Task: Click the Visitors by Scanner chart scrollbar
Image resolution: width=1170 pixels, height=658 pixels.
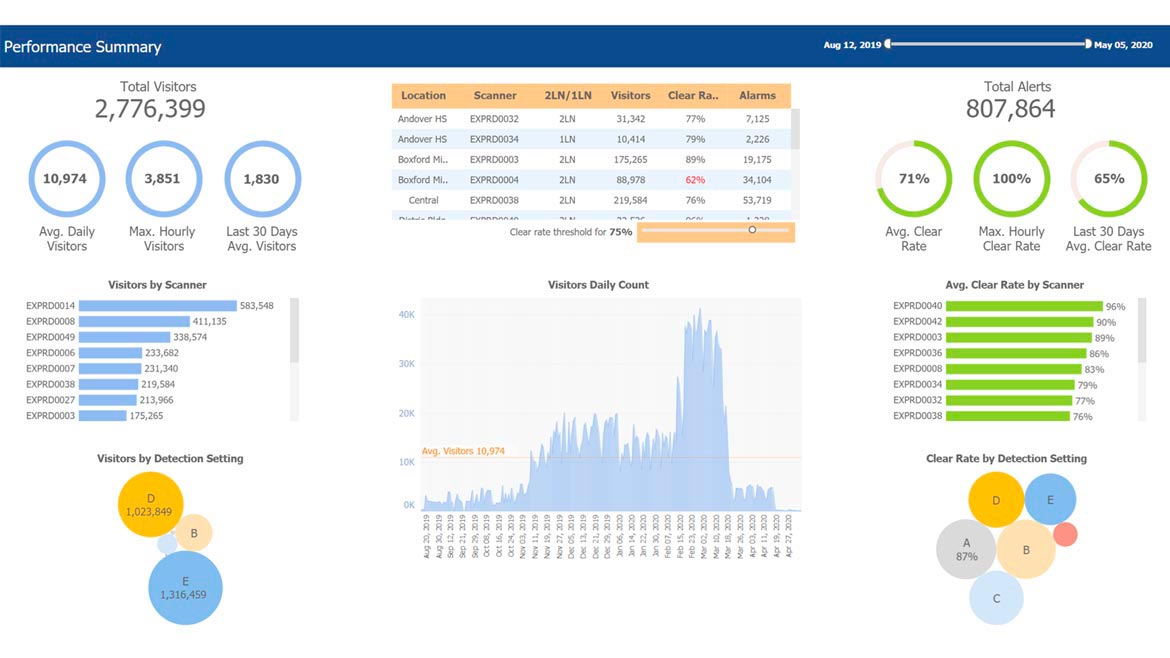Action: pos(294,330)
